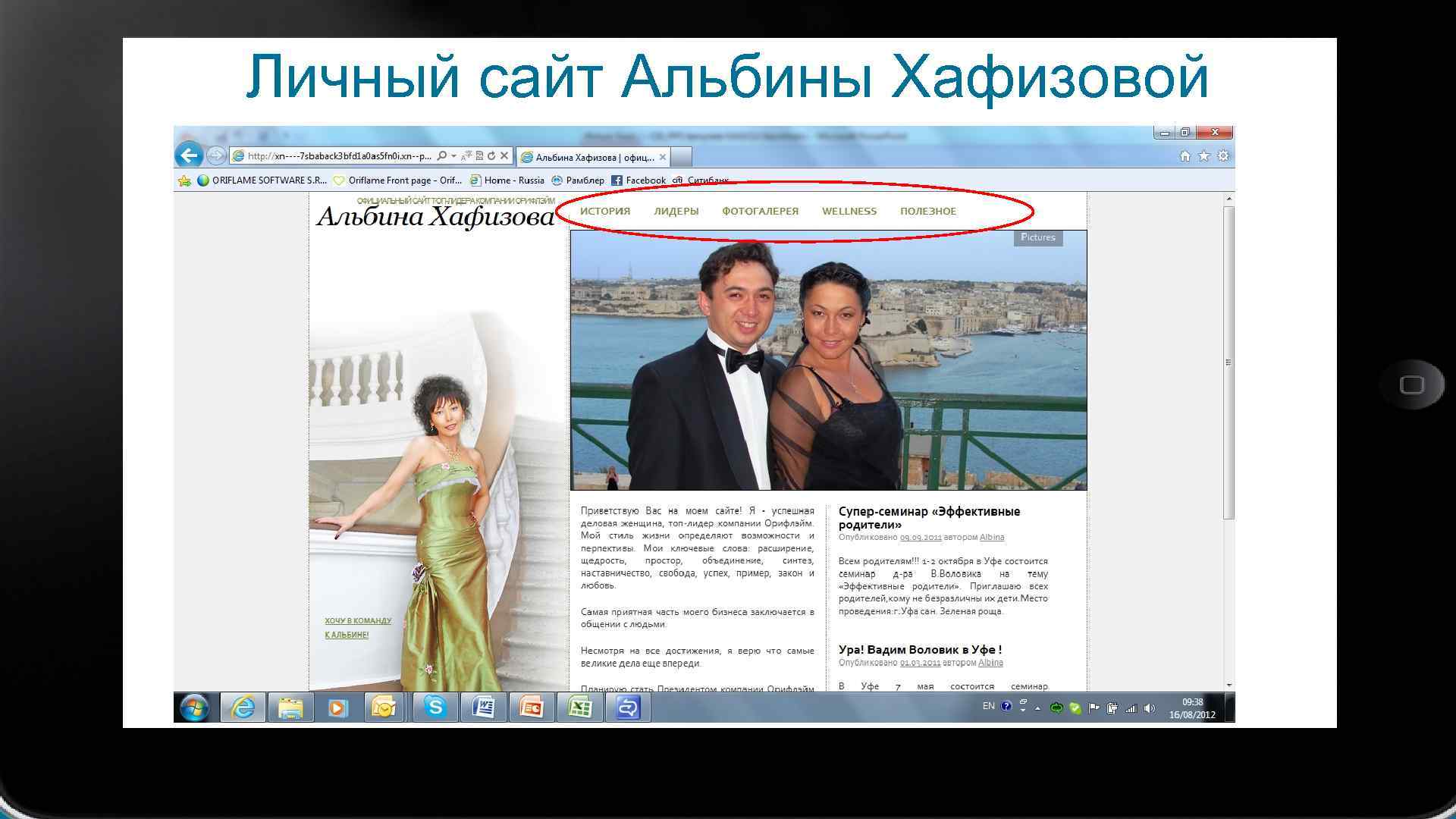
Task: Open the browser Tools gear icon
Action: [x=1223, y=156]
